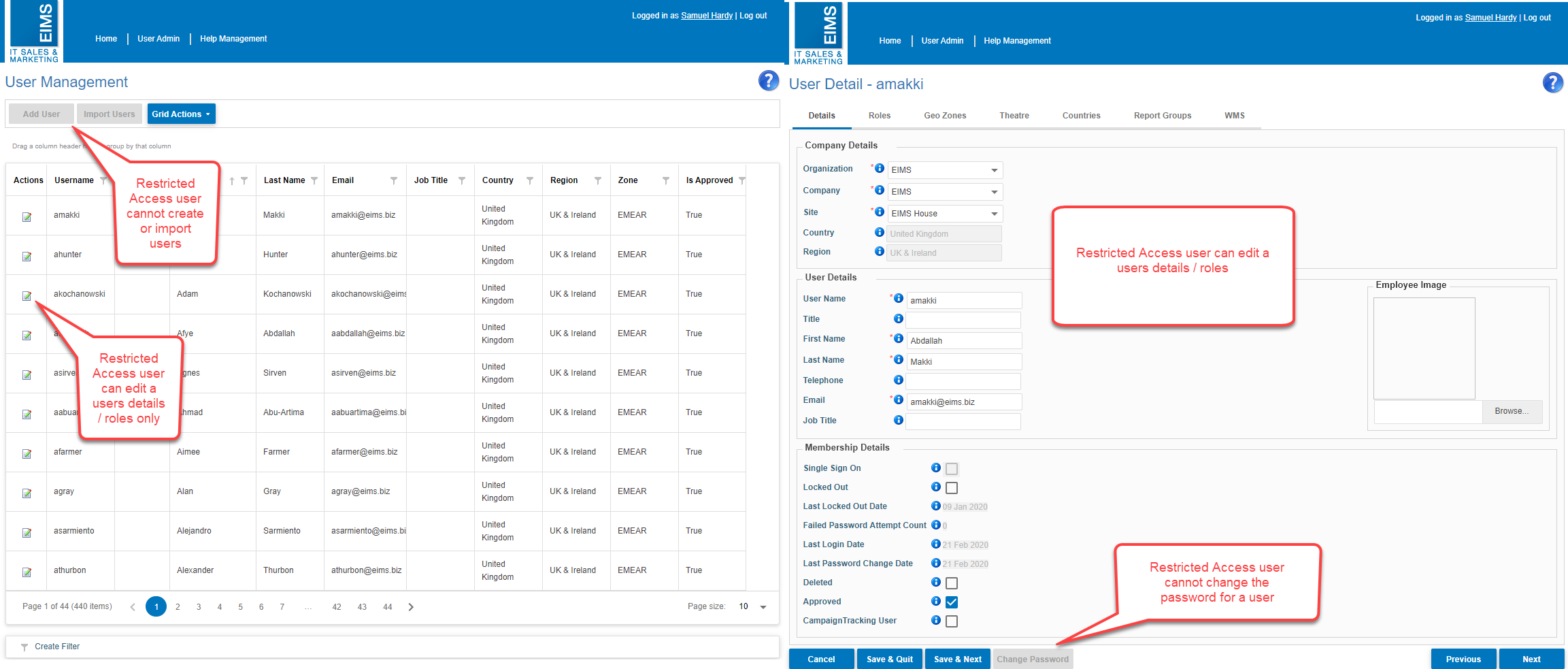Image resolution: width=1568 pixels, height=669 pixels.
Task: Filter the Is Approved column
Action: [742, 180]
